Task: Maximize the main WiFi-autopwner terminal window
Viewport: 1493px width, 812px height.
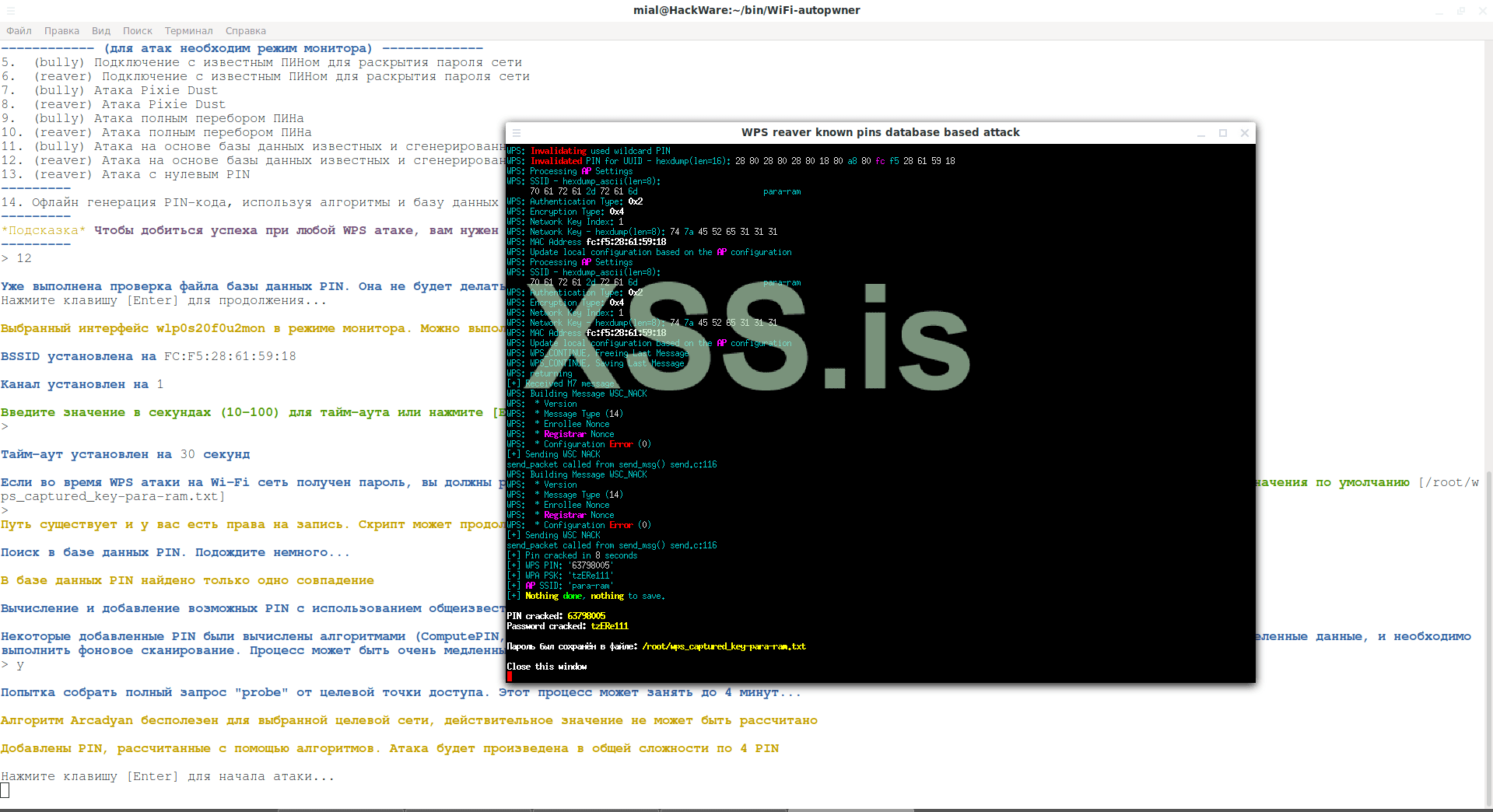Action: point(1461,11)
